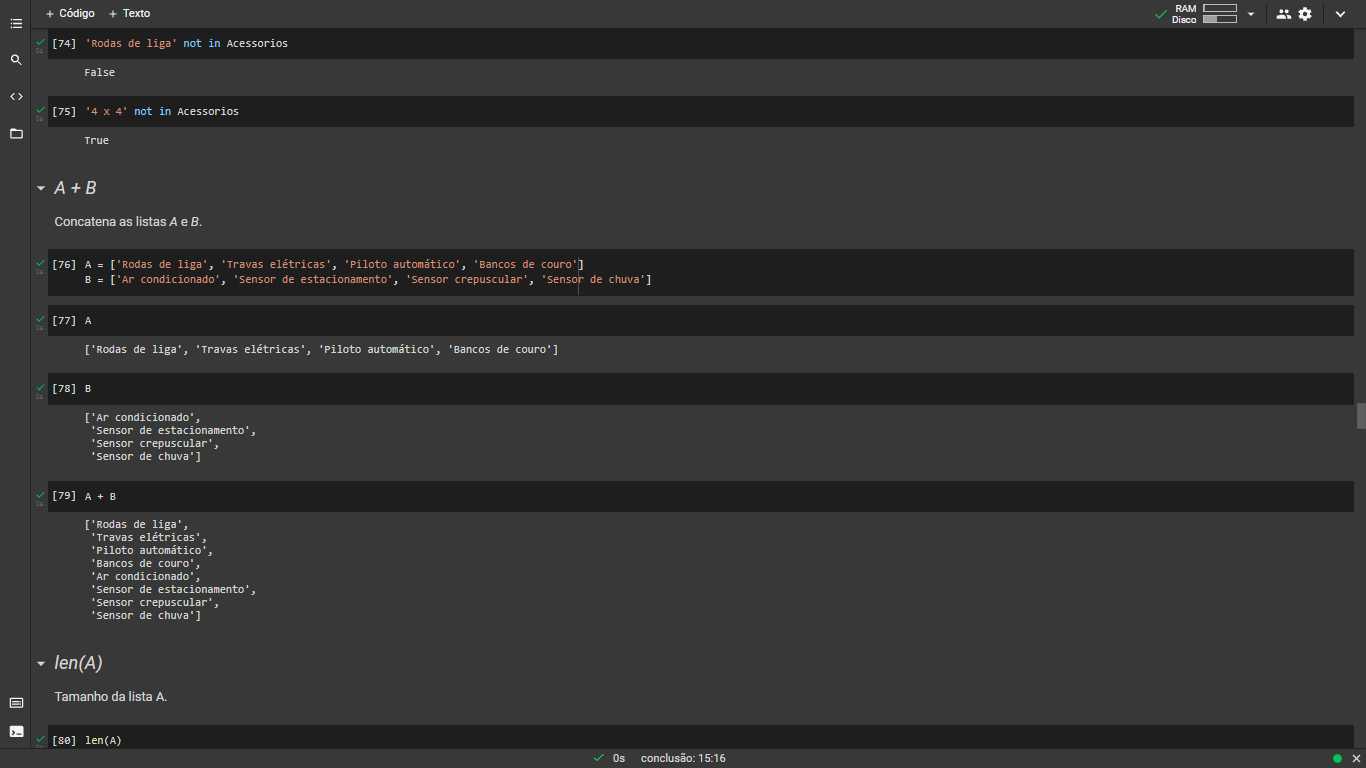Click 'Bancos de couro' in cell 79 output
Screen dimensions: 1366x768
143,564
